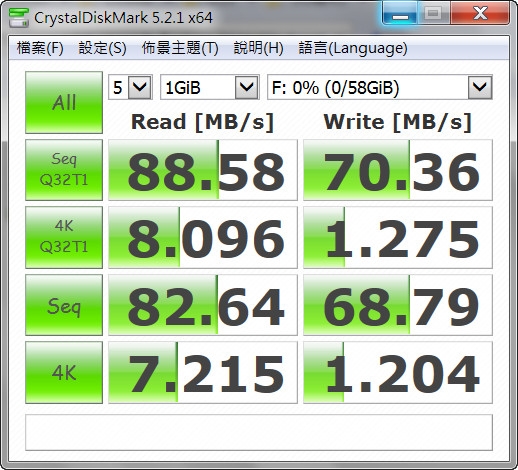The width and height of the screenshot is (518, 470).
Task: Run all benchmarks with the All button
Action: coord(64,102)
